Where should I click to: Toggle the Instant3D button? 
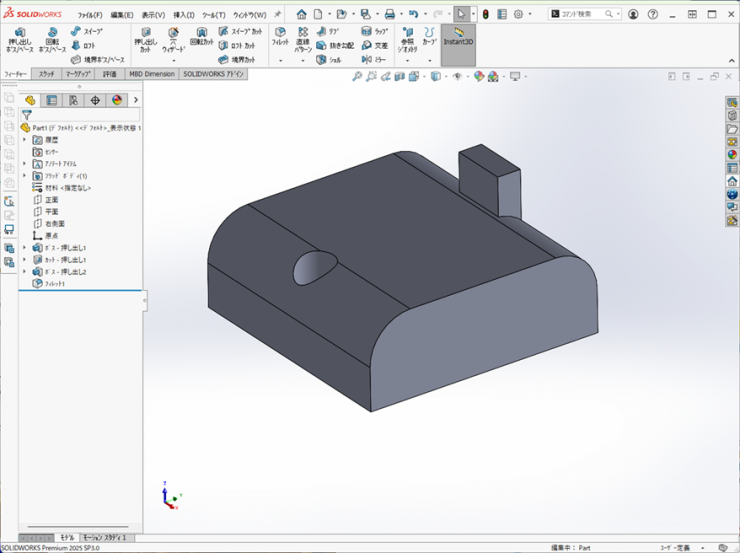tap(458, 38)
